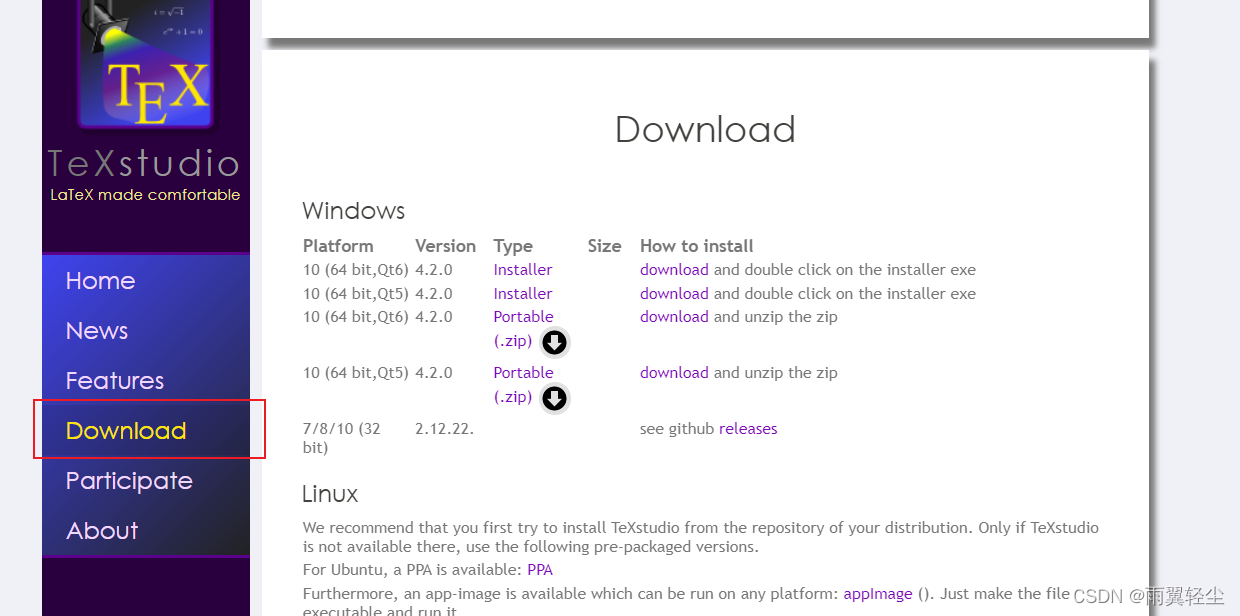This screenshot has height=616, width=1240.
Task: Click the Size column header
Action: point(604,246)
